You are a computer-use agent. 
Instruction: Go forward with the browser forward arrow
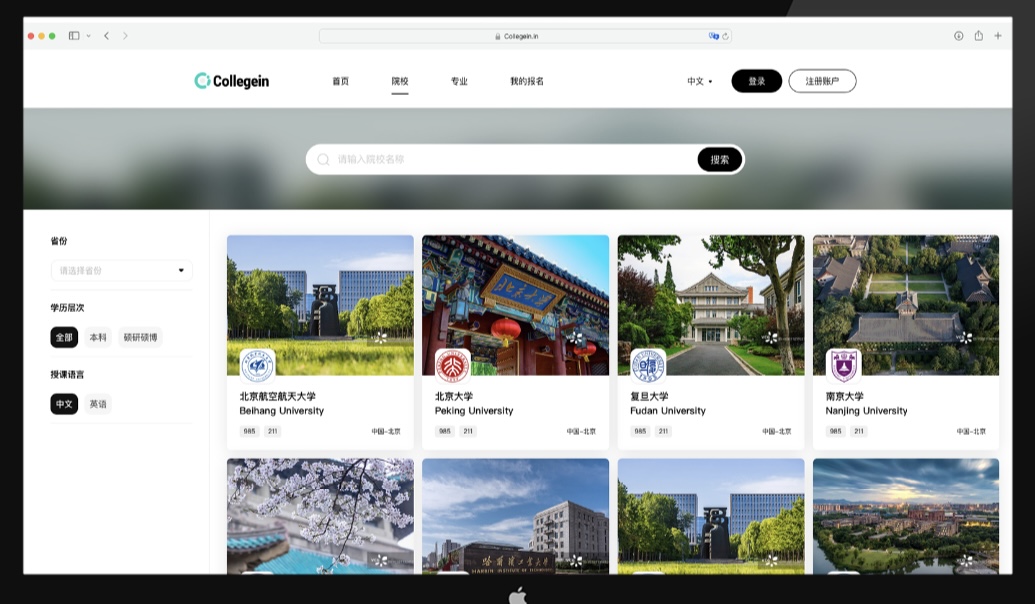125,36
